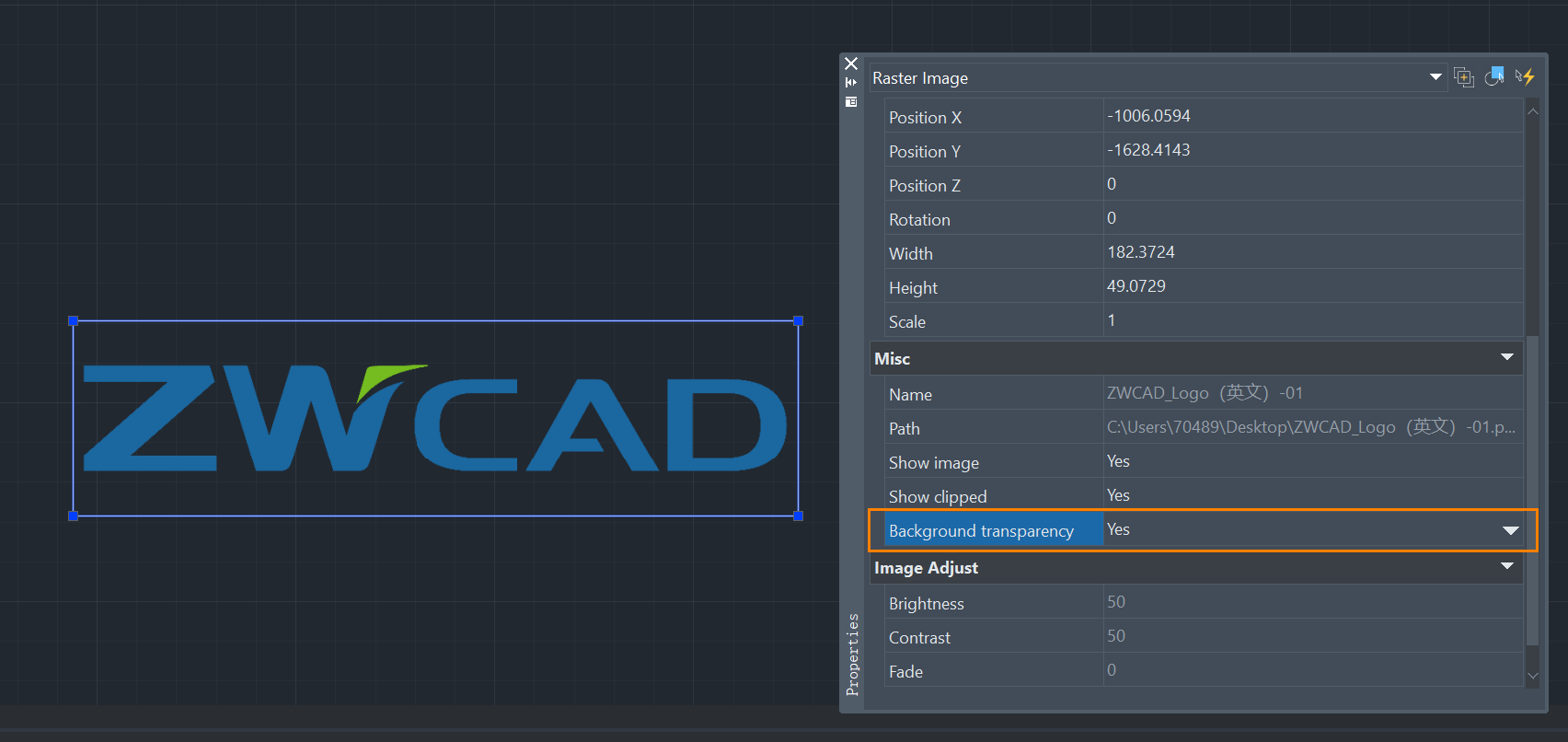Click the Scale value field
The image size is (1568, 742).
pyautogui.click(x=1312, y=320)
